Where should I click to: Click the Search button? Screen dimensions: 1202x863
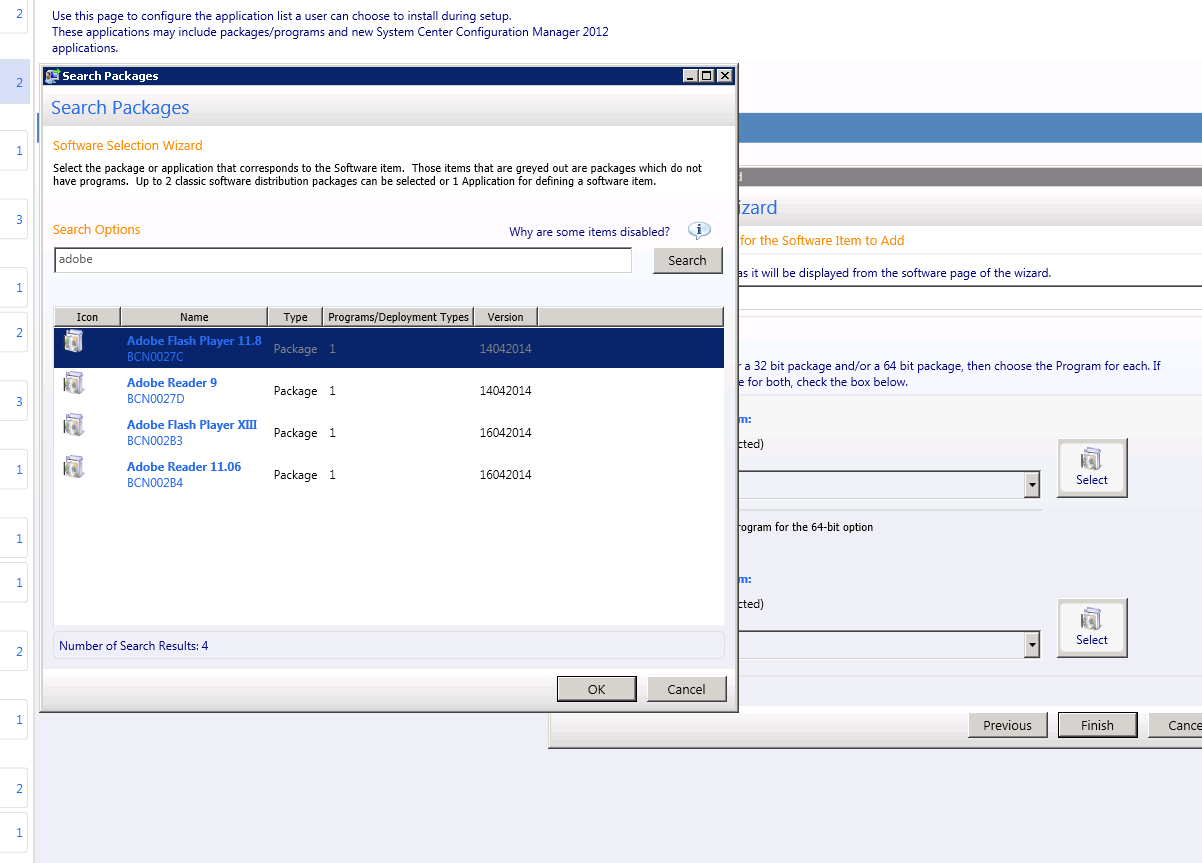click(x=687, y=260)
